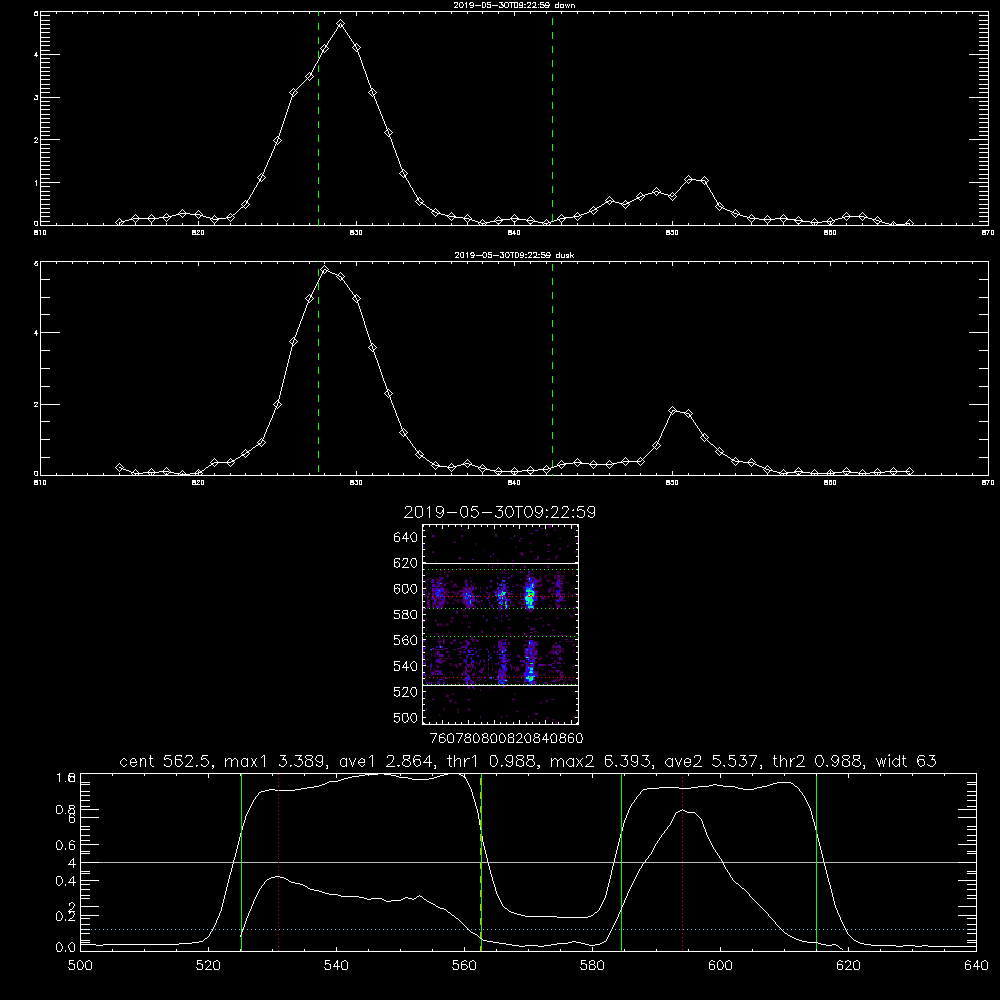Click the 620 label on spectral image y-axis
The image size is (1000, 1000).
pyautogui.click(x=406, y=563)
